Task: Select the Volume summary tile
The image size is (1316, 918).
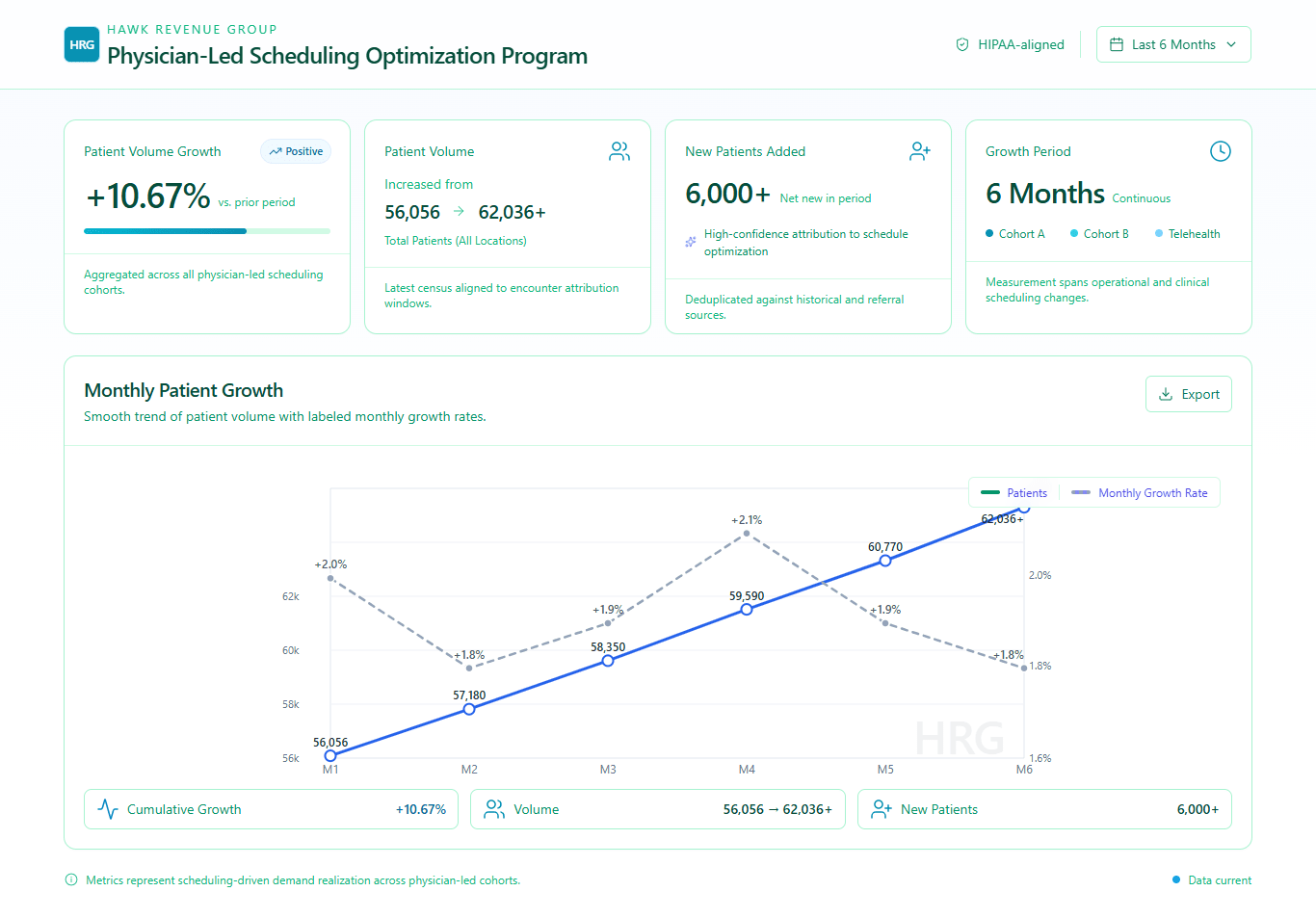Action: [657, 809]
